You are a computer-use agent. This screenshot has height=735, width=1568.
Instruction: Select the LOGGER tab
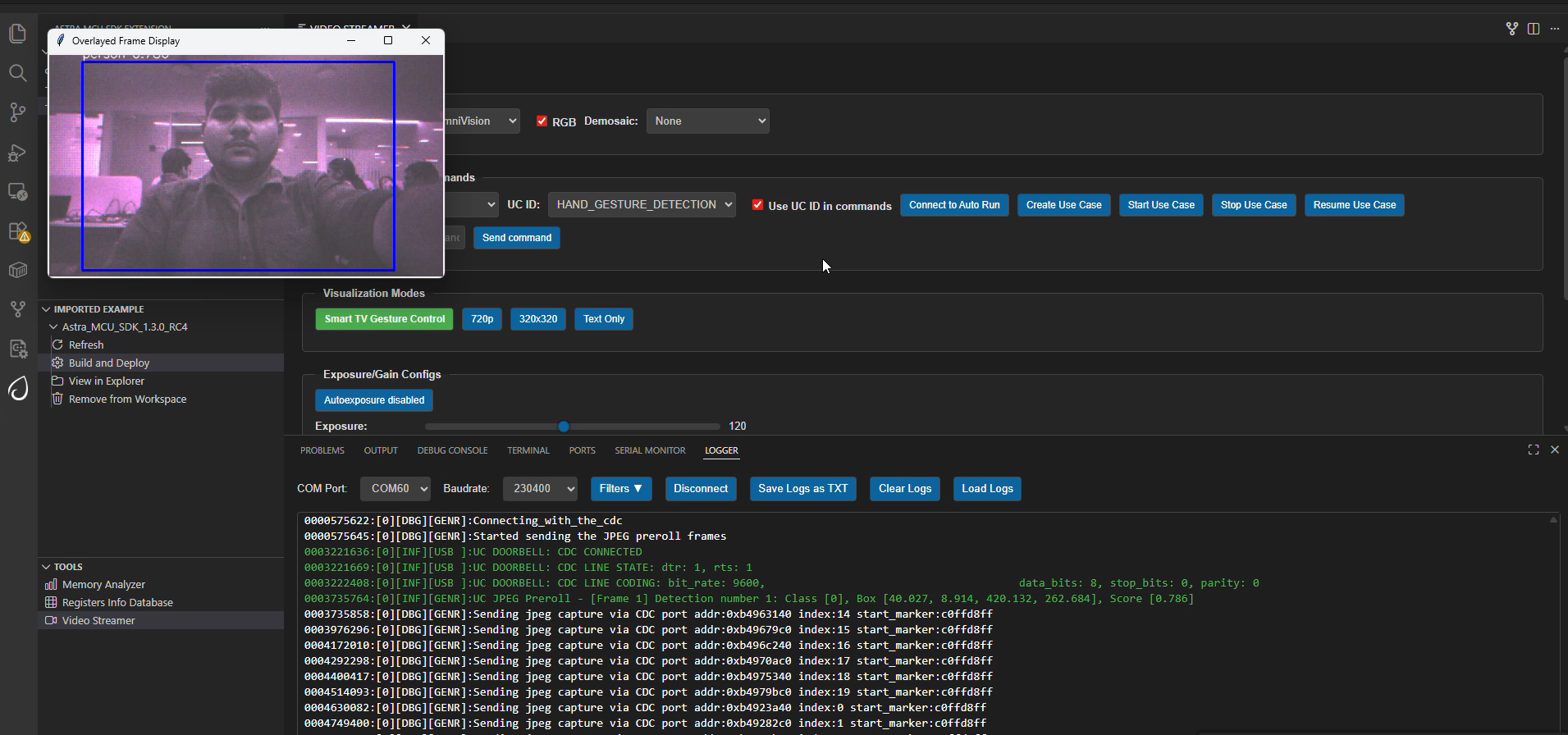coord(721,450)
